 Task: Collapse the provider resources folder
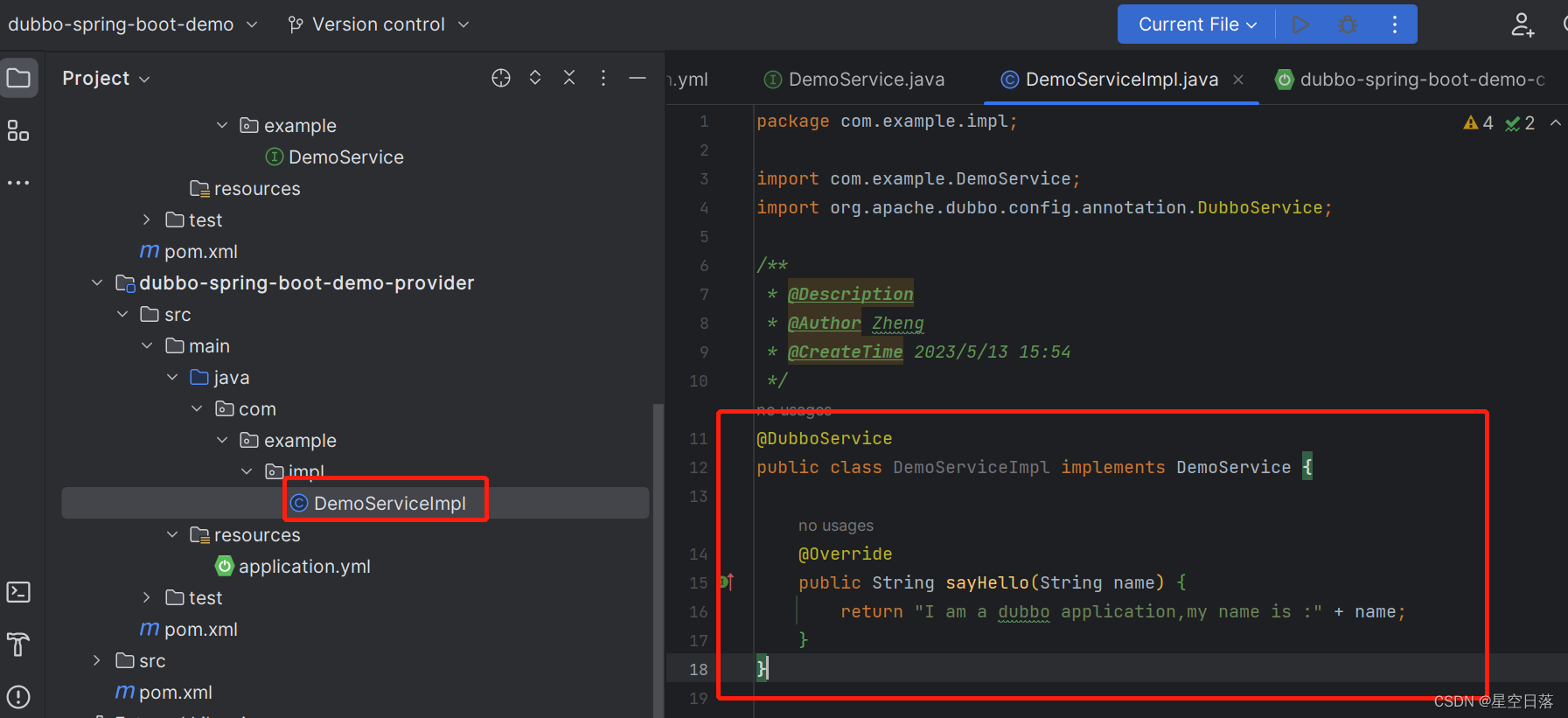click(x=172, y=534)
